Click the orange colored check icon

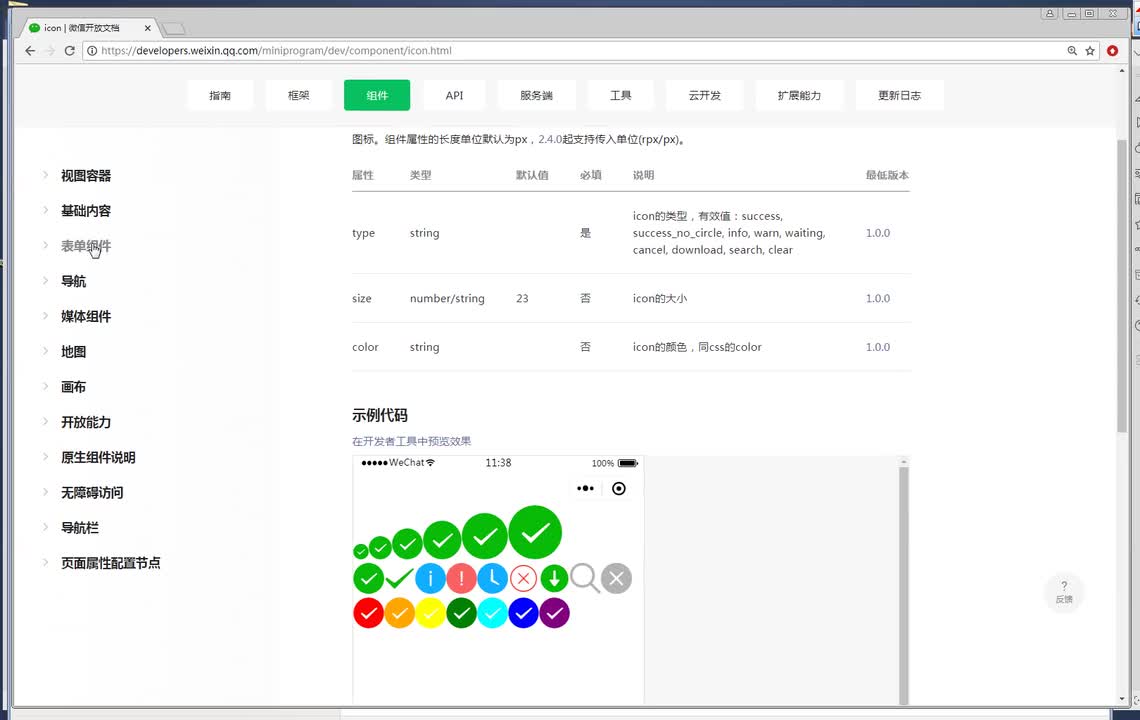pos(399,613)
